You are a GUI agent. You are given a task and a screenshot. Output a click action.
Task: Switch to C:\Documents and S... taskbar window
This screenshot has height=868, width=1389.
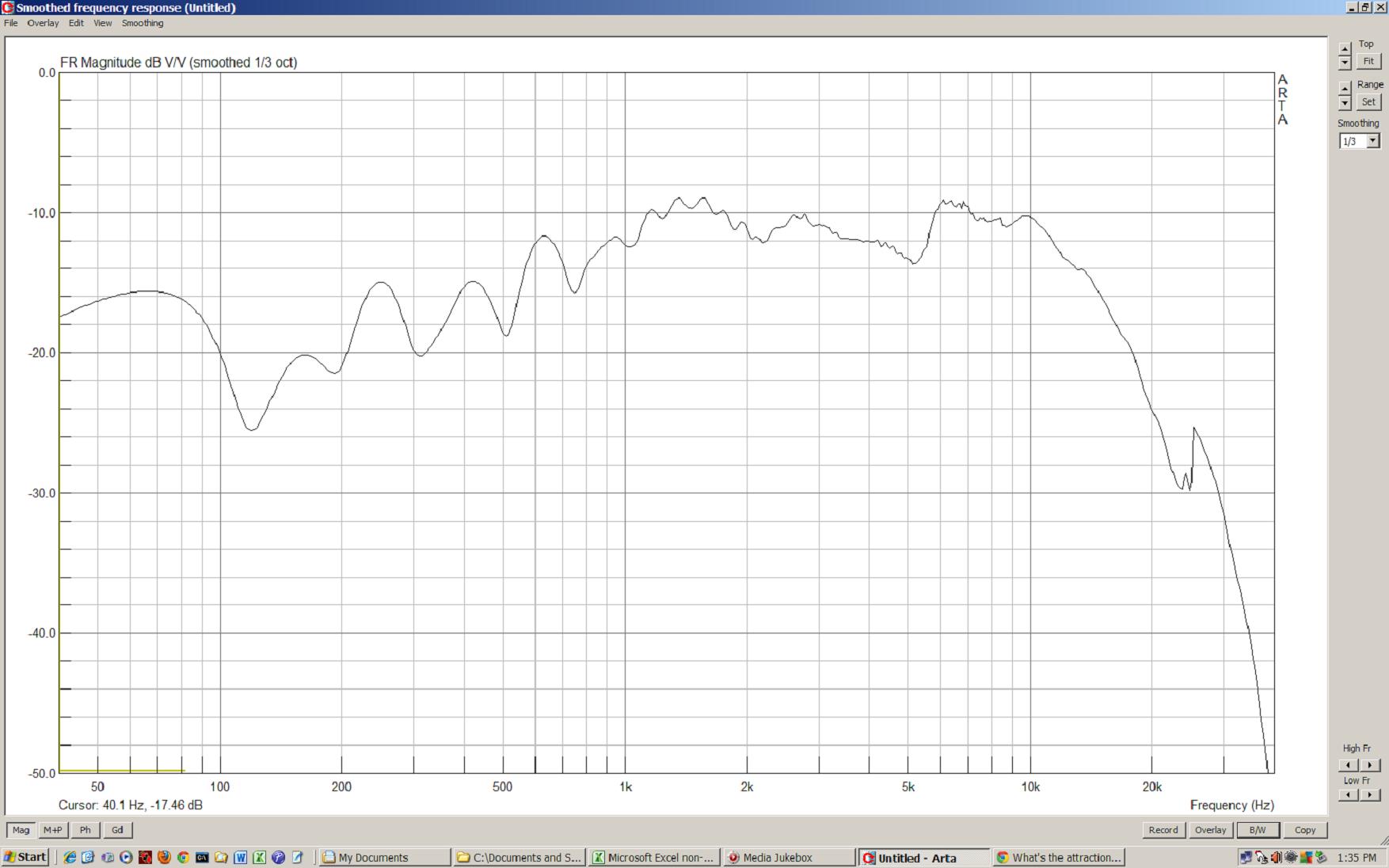pyautogui.click(x=519, y=857)
